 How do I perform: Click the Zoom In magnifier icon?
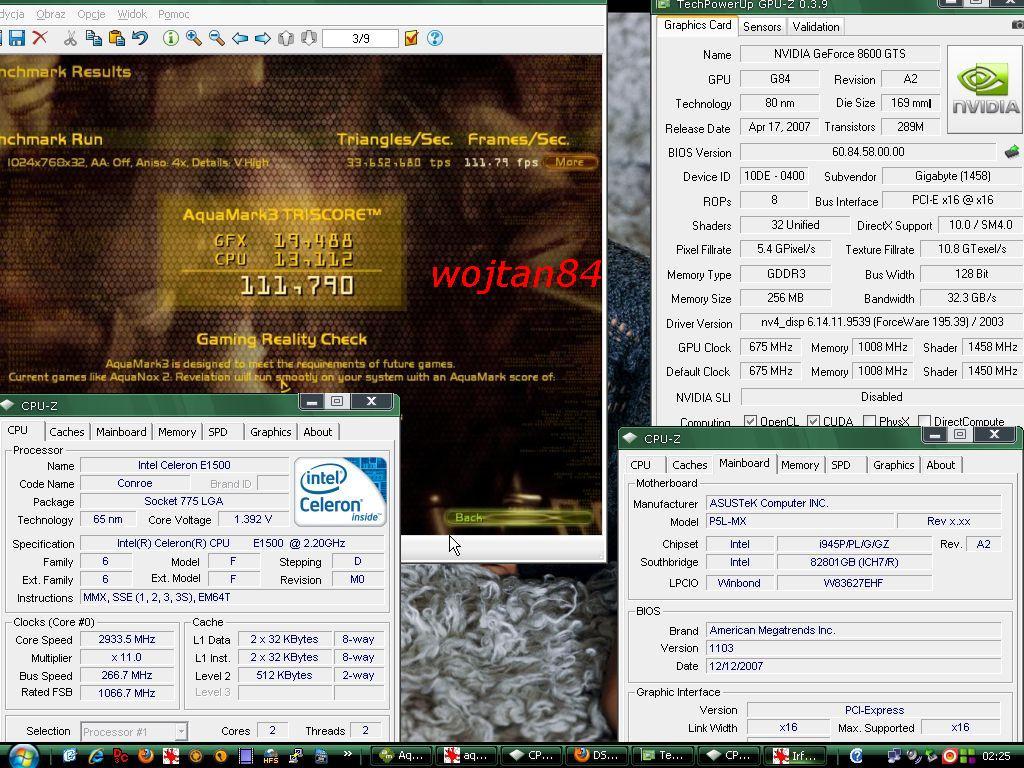[x=193, y=38]
